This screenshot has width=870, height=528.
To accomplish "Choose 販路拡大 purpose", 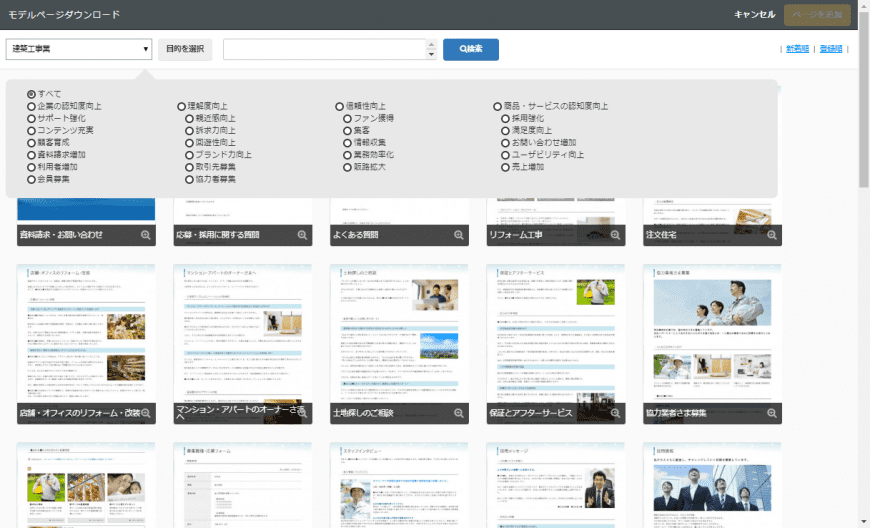I will (x=347, y=167).
